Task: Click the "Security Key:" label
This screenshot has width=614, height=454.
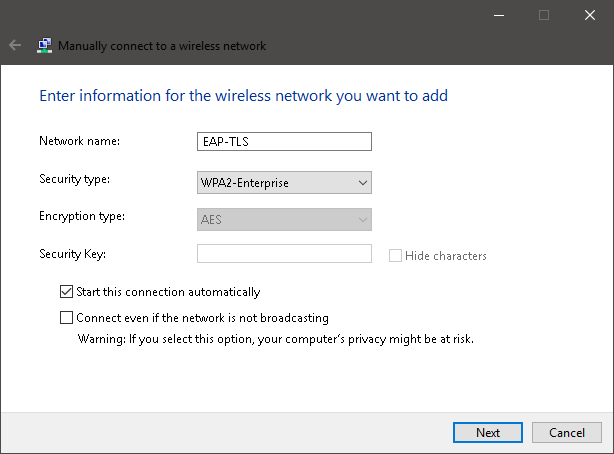Action: [73, 255]
